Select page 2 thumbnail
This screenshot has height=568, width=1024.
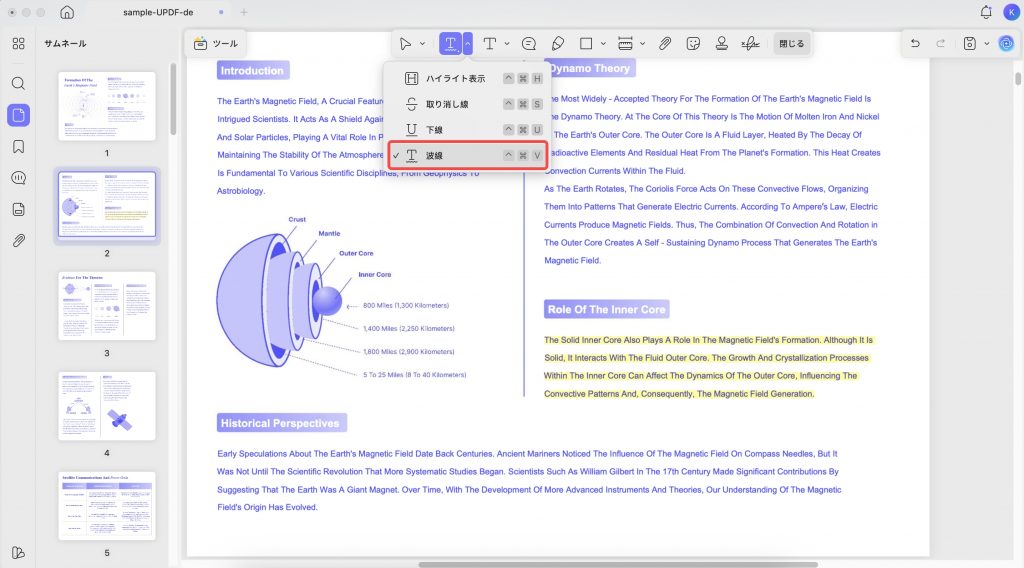point(107,204)
